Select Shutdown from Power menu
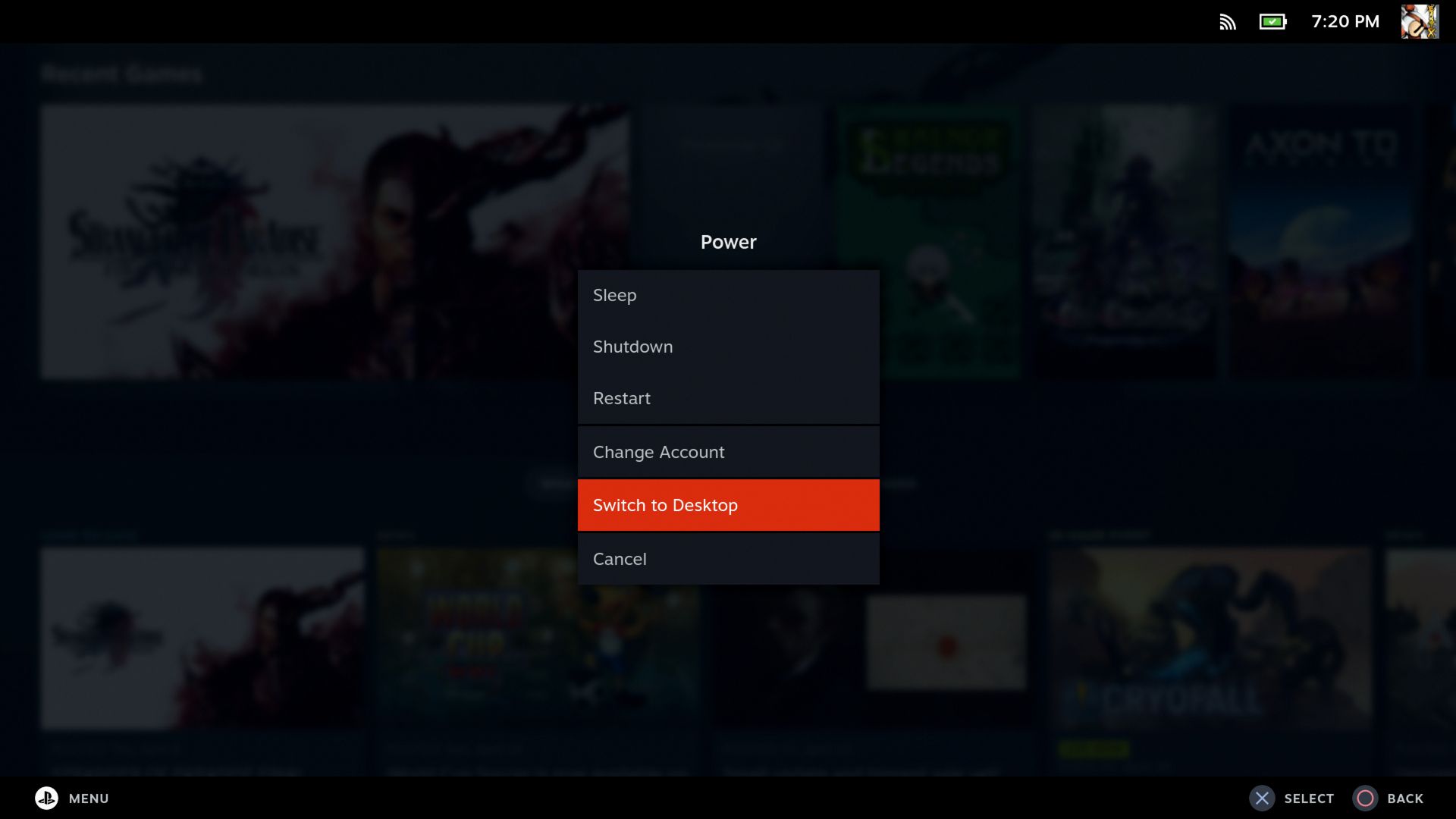The image size is (1456, 819). pos(728,346)
